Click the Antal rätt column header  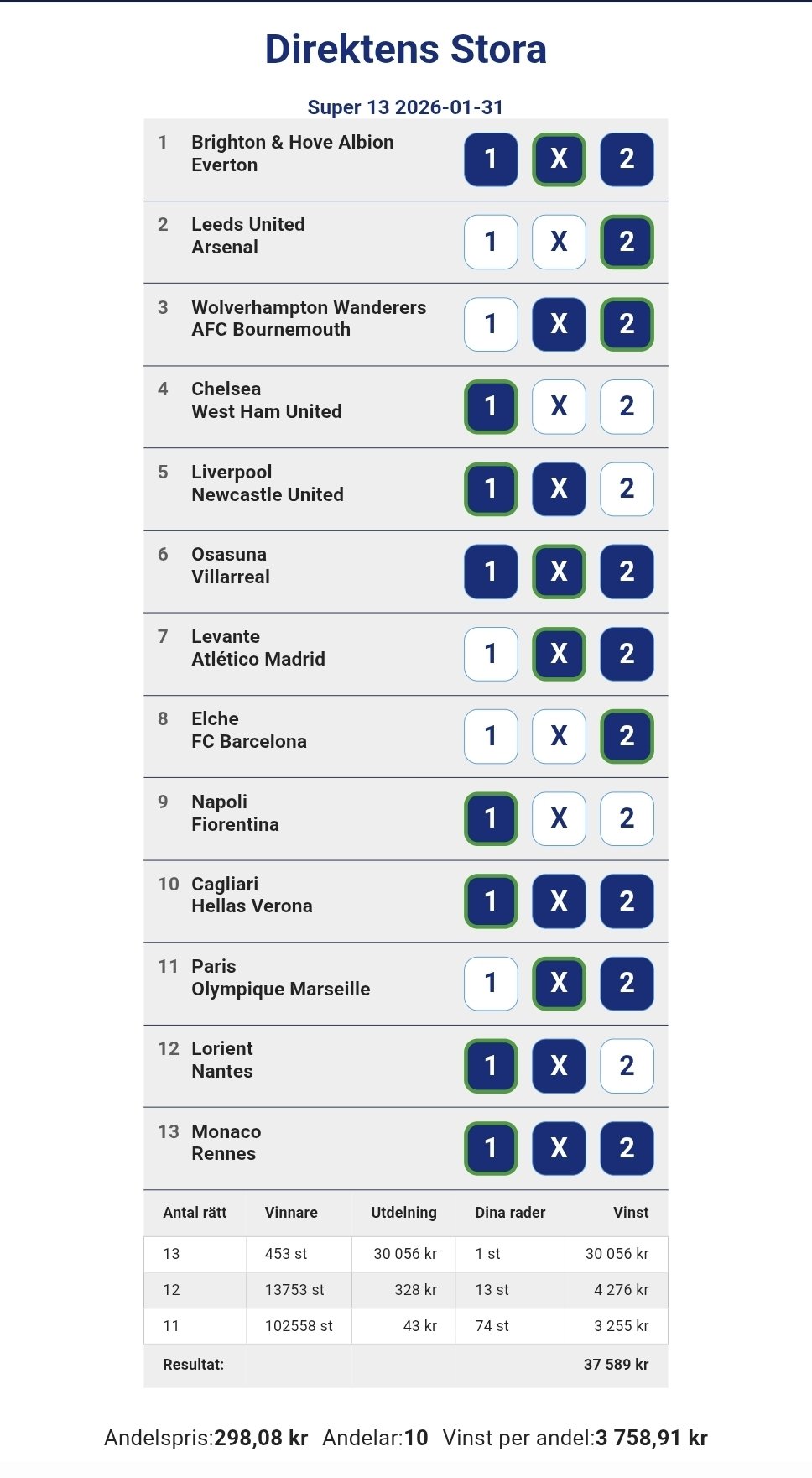195,1213
